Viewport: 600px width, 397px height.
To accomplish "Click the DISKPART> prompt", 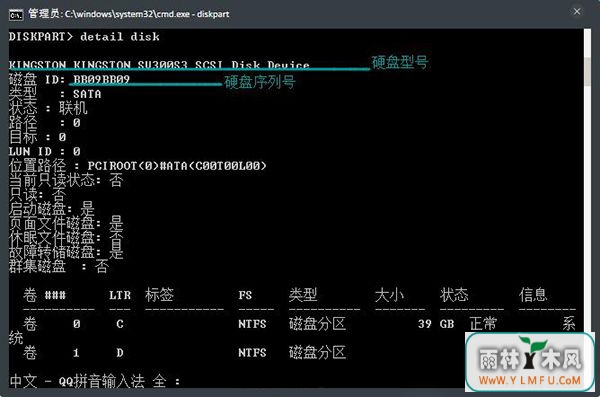I will pos(41,37).
